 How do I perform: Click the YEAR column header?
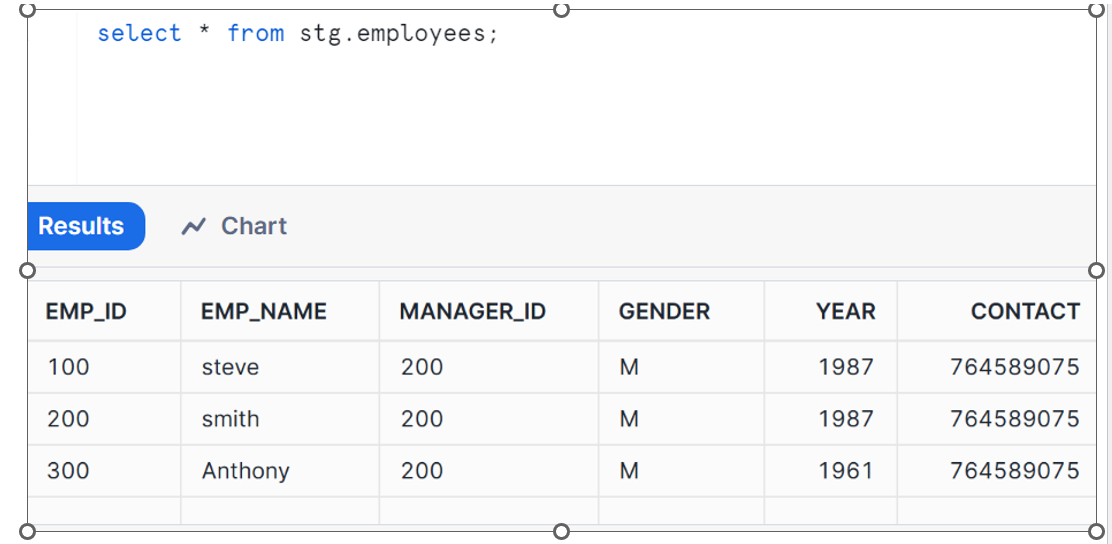tap(845, 311)
